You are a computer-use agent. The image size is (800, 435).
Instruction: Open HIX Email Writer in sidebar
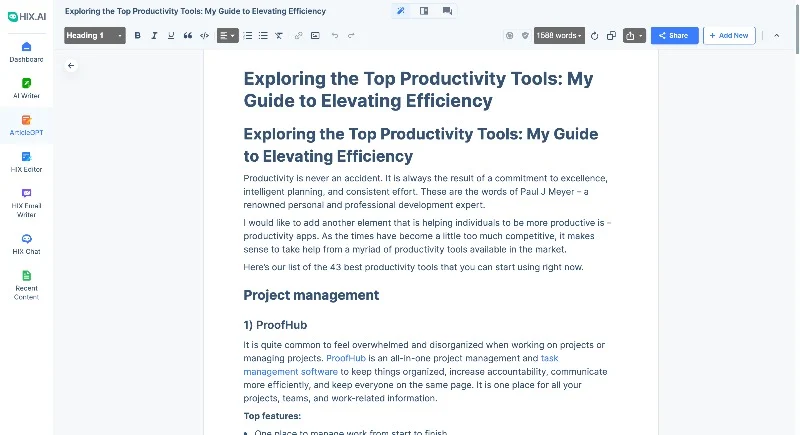coord(27,203)
